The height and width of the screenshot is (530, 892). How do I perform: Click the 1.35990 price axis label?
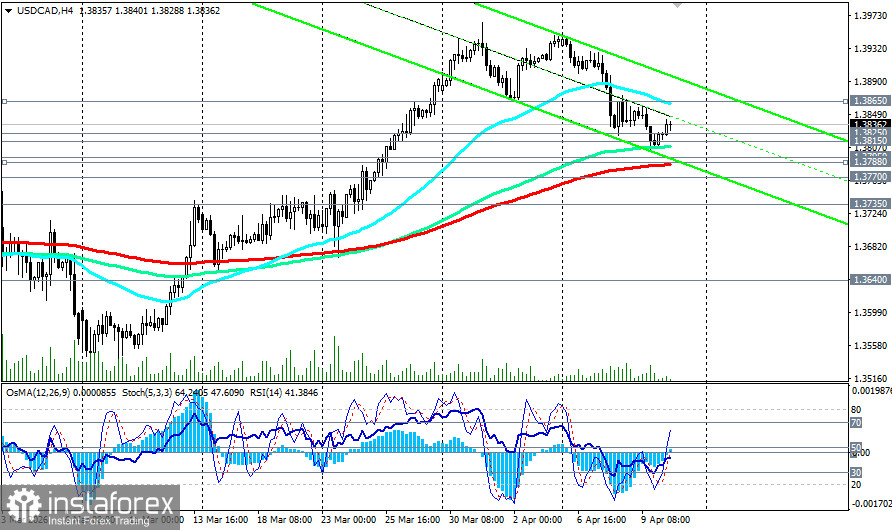click(870, 312)
